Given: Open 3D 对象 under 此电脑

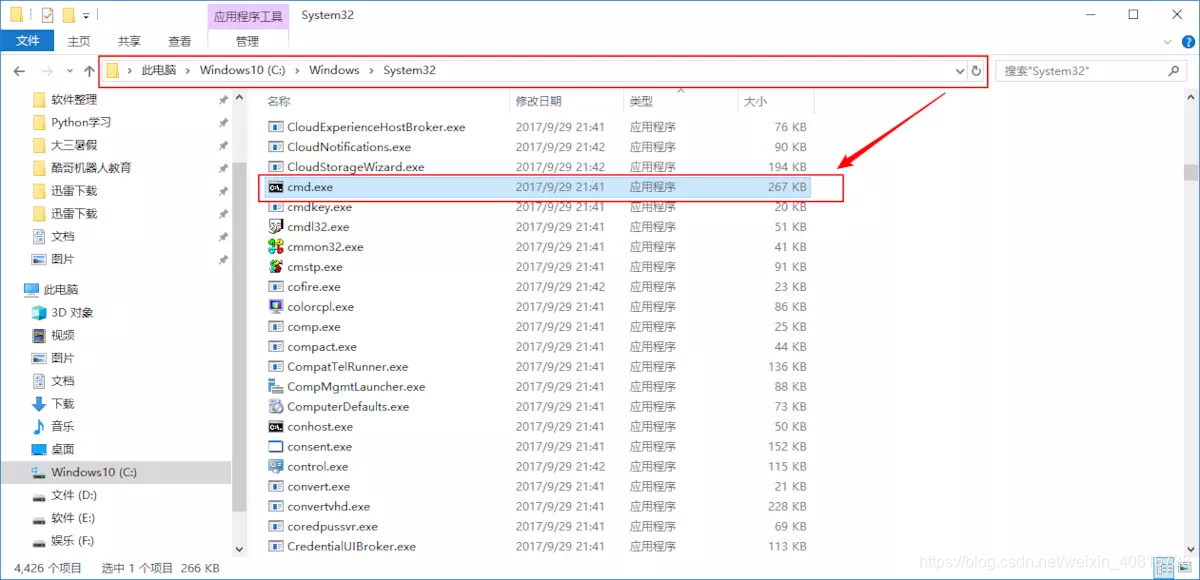Looking at the screenshot, I should (72, 313).
